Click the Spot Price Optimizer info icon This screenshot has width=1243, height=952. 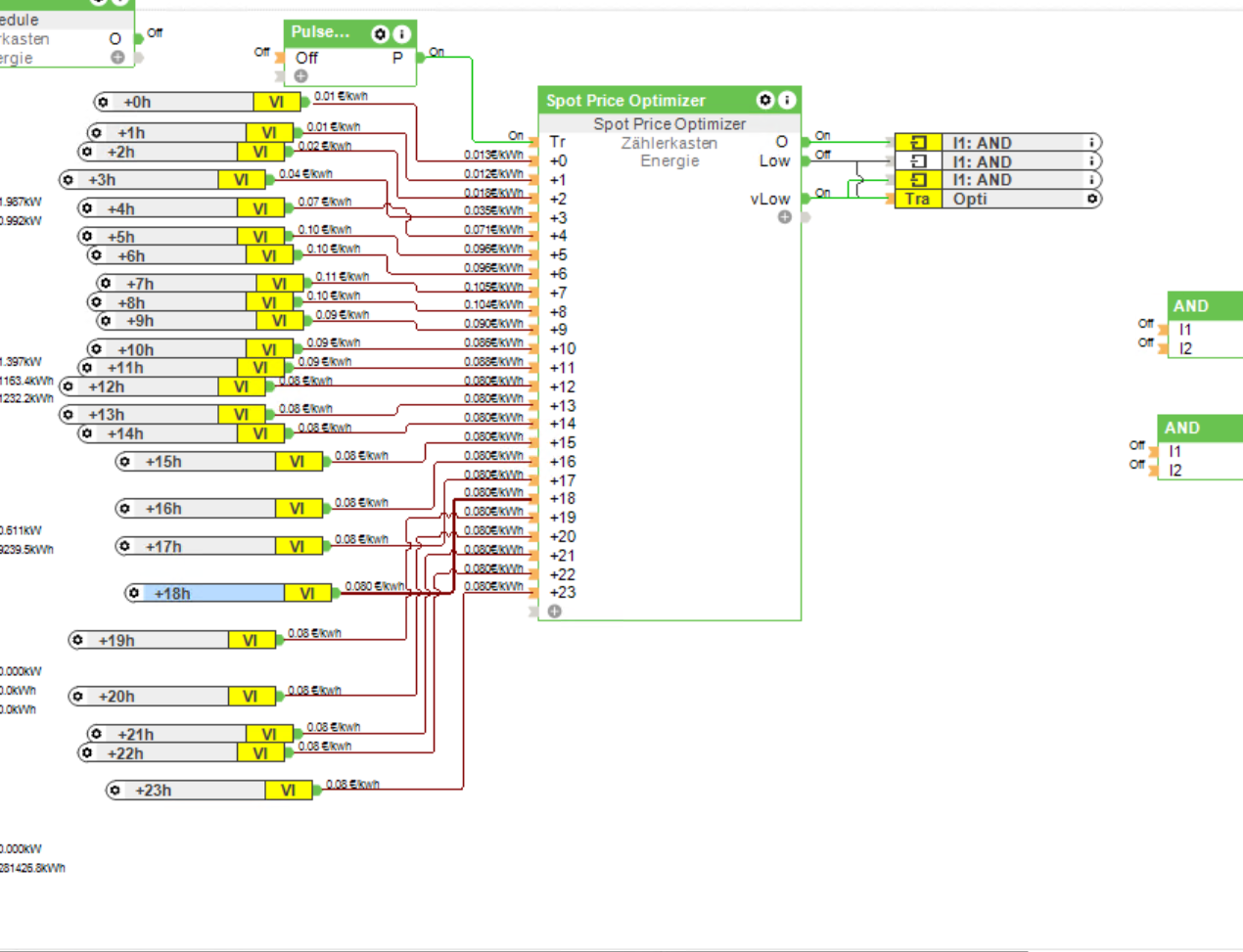point(786,100)
